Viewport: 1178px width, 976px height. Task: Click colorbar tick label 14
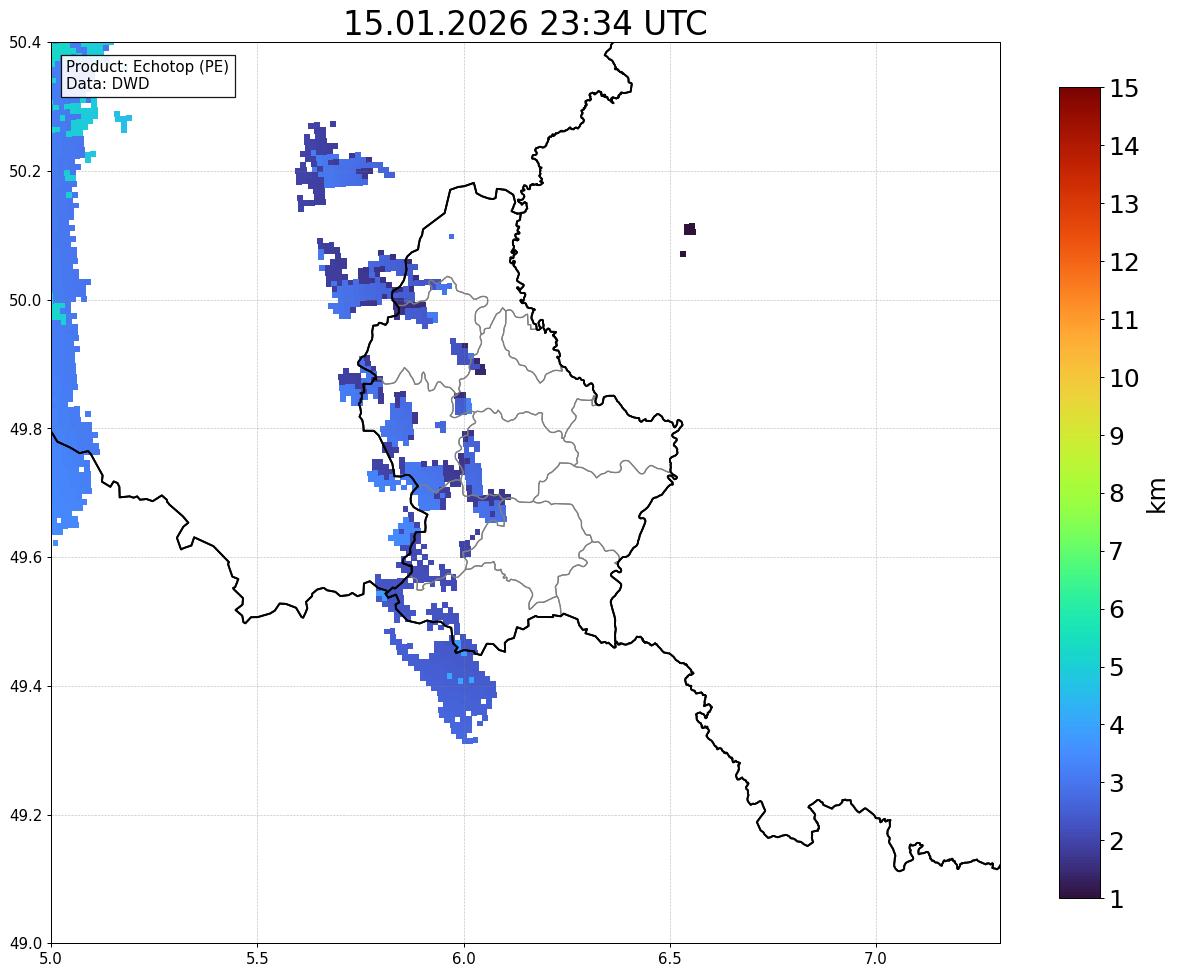(1124, 147)
